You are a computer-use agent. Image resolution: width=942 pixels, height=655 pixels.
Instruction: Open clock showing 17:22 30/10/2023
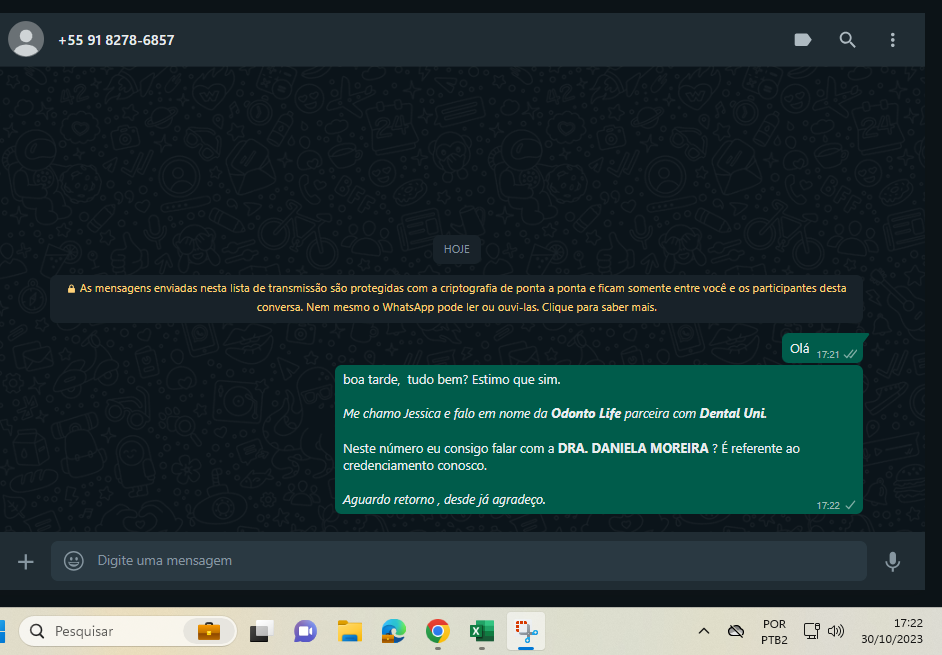(892, 631)
